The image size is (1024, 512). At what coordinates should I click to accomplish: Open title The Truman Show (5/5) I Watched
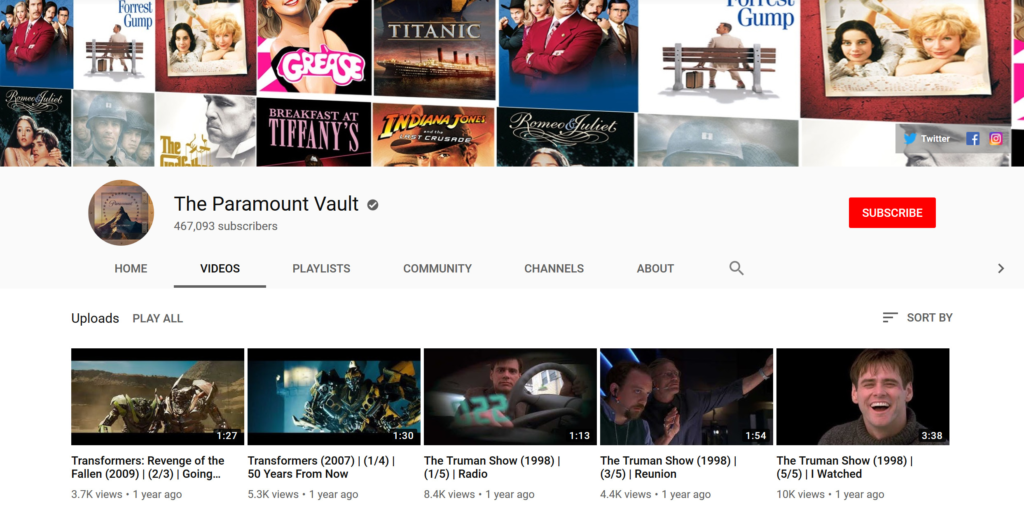point(844,468)
